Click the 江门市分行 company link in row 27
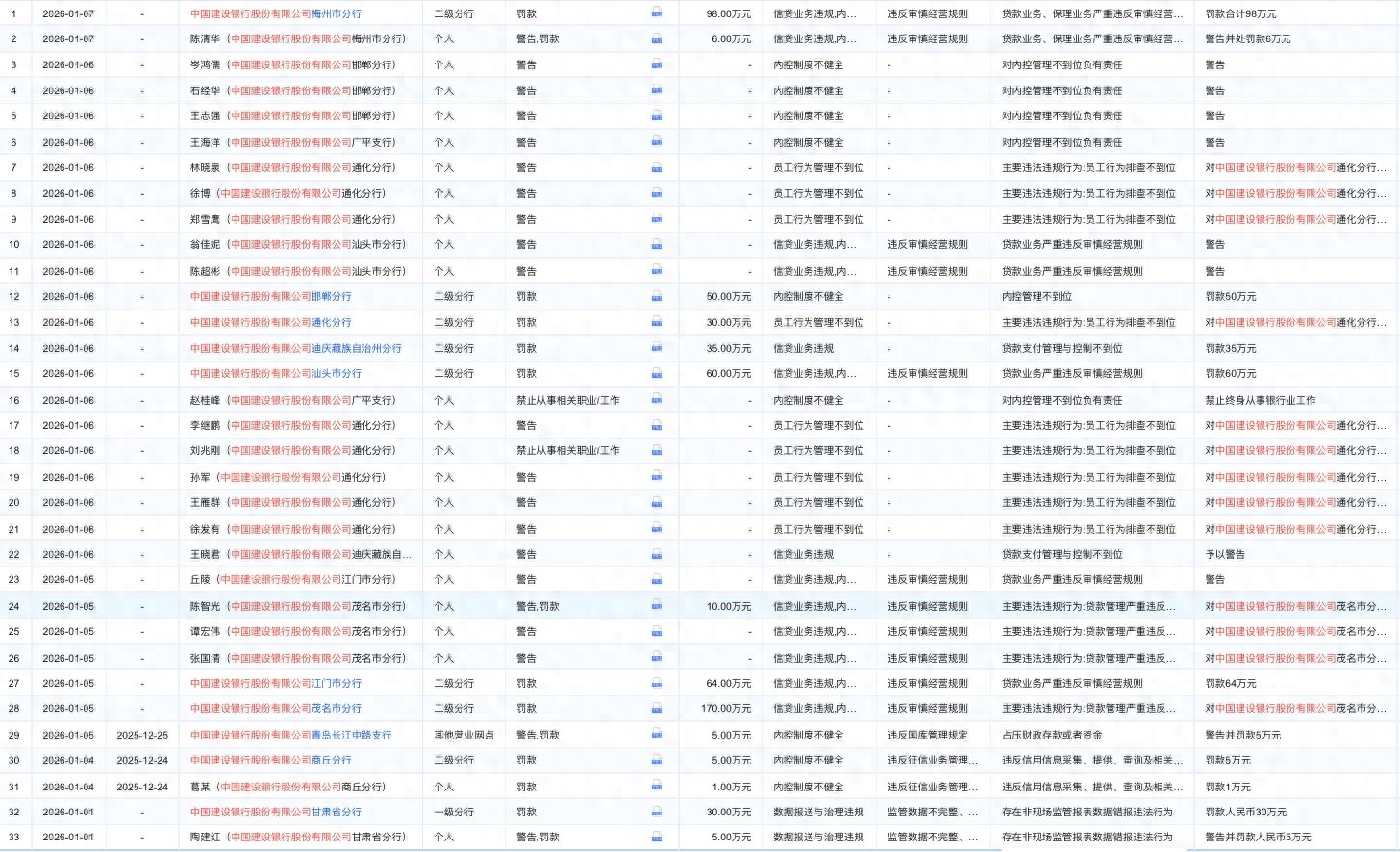 pos(276,683)
